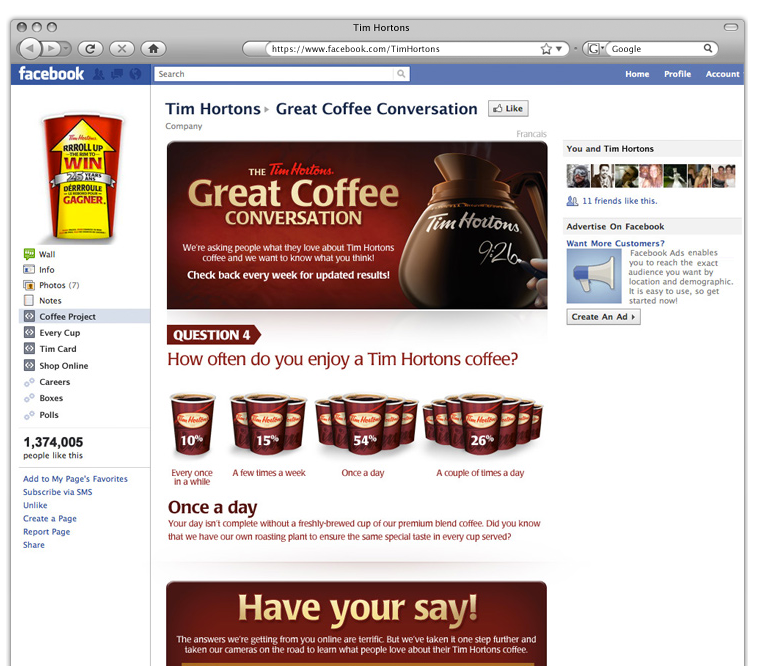The height and width of the screenshot is (666, 764).
Task: Submit search with Facebook magnifier icon
Action: pos(401,74)
